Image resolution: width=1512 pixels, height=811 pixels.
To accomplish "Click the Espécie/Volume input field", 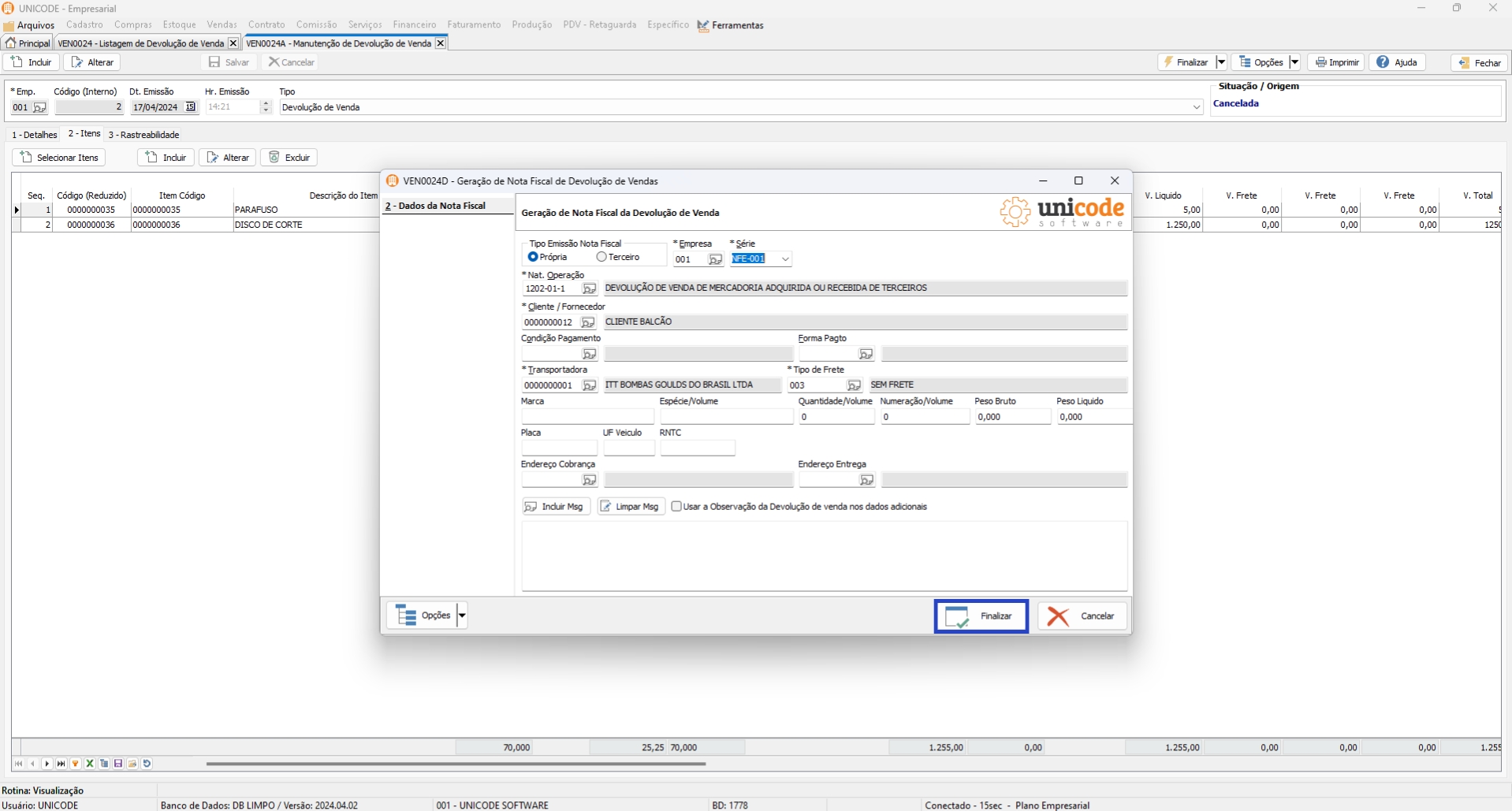I will 725,417.
